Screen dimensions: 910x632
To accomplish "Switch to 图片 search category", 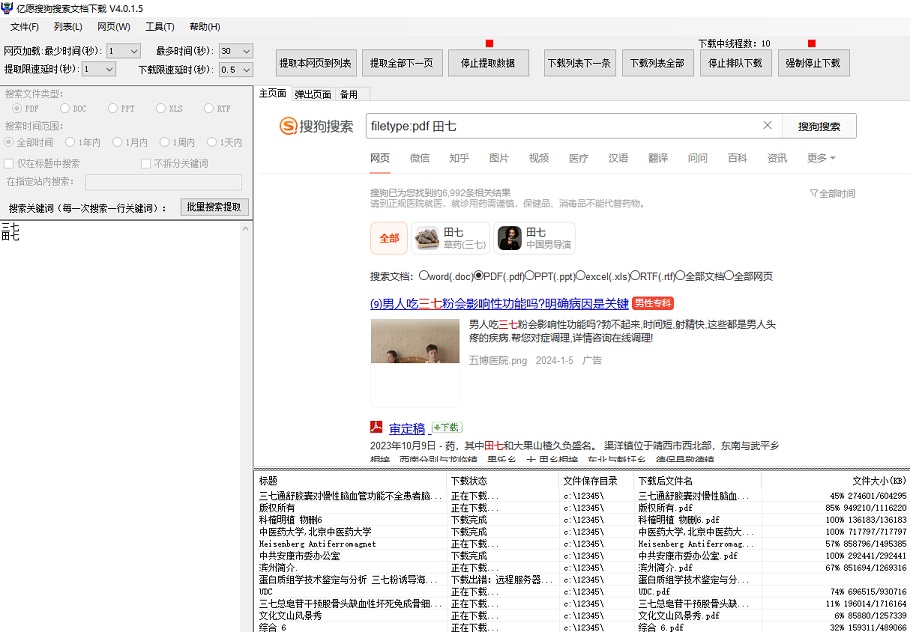I will tap(499, 158).
